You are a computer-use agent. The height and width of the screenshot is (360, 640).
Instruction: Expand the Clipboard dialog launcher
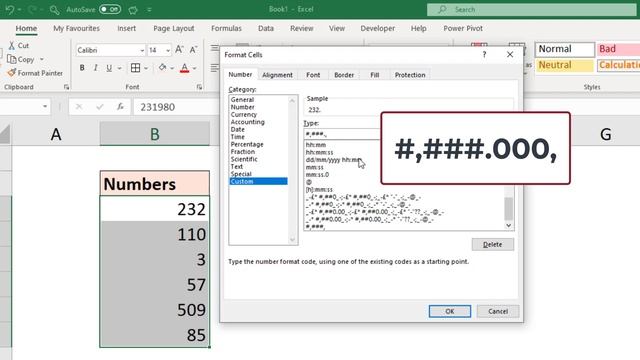[66, 87]
